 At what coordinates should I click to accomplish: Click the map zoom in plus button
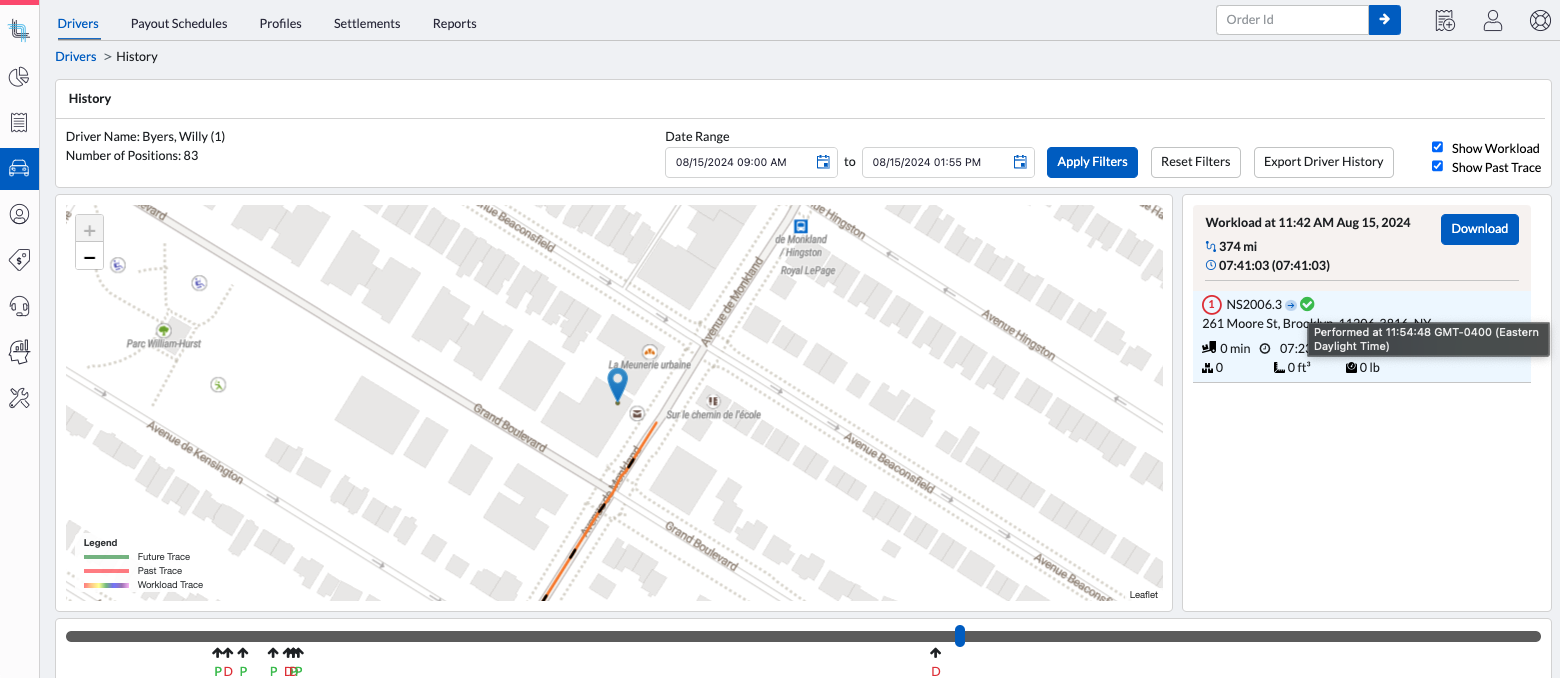tap(89, 230)
